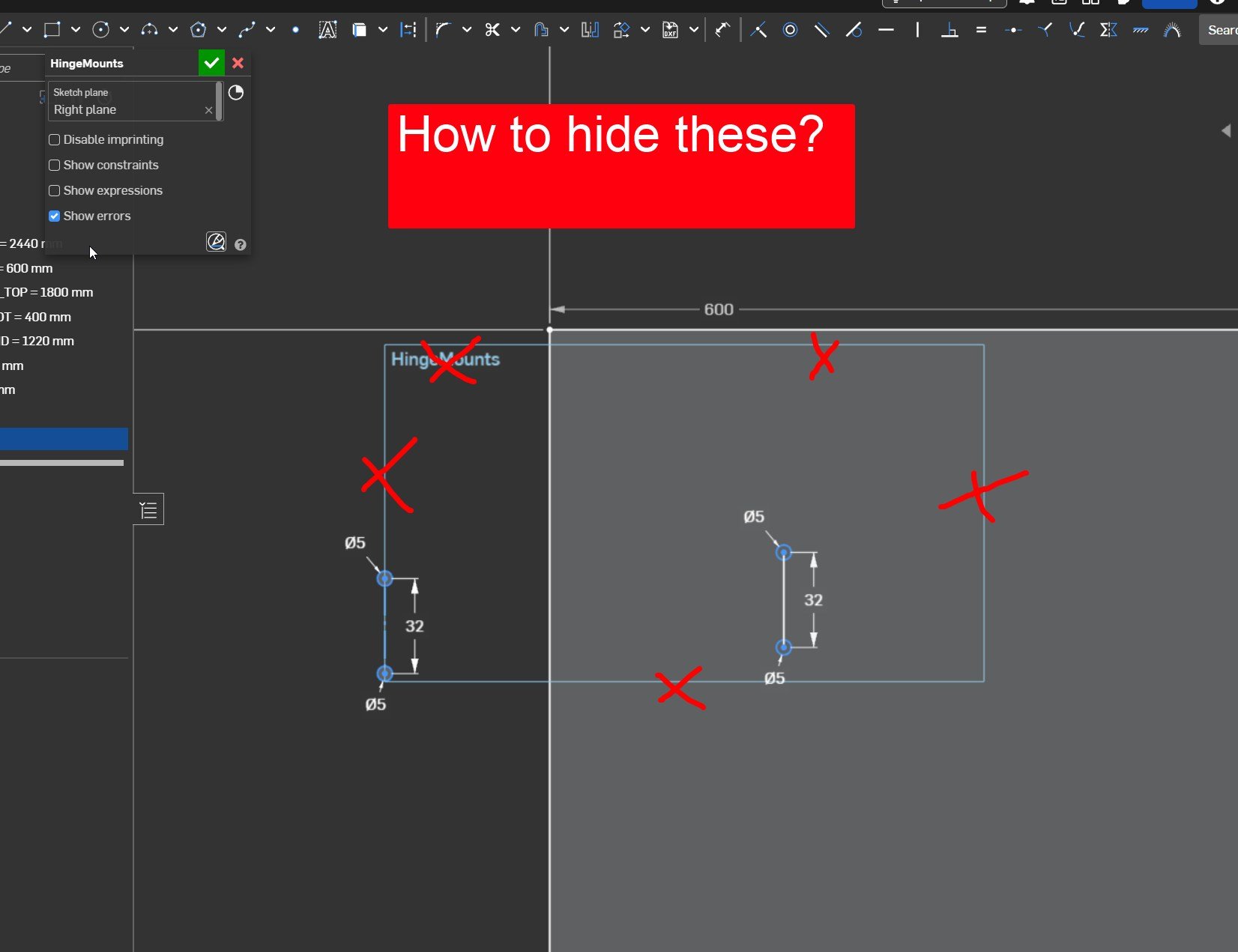Image resolution: width=1238 pixels, height=952 pixels.
Task: Enable Disable imprinting checkbox
Action: [54, 140]
